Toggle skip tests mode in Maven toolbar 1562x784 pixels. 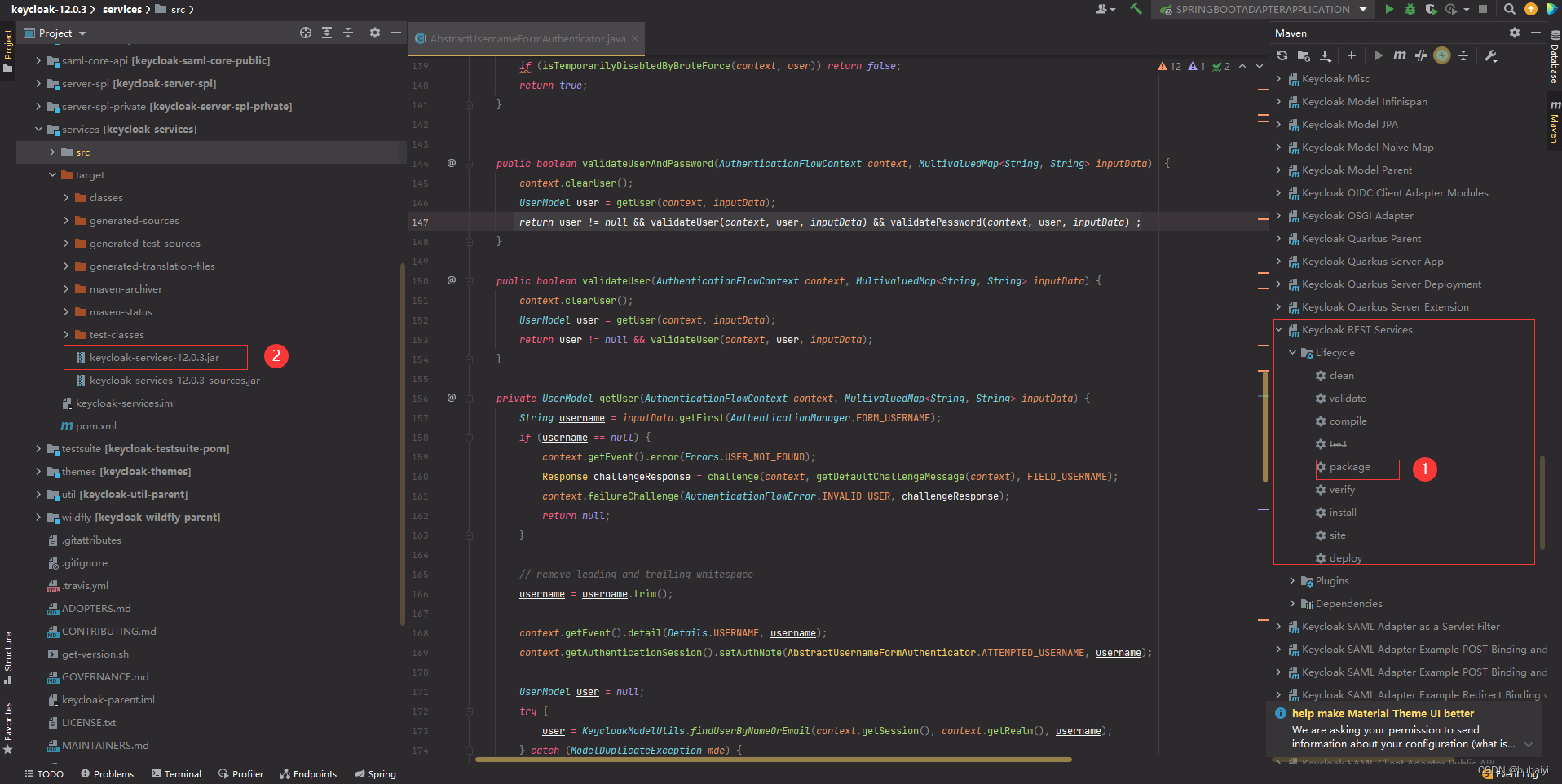point(1442,55)
